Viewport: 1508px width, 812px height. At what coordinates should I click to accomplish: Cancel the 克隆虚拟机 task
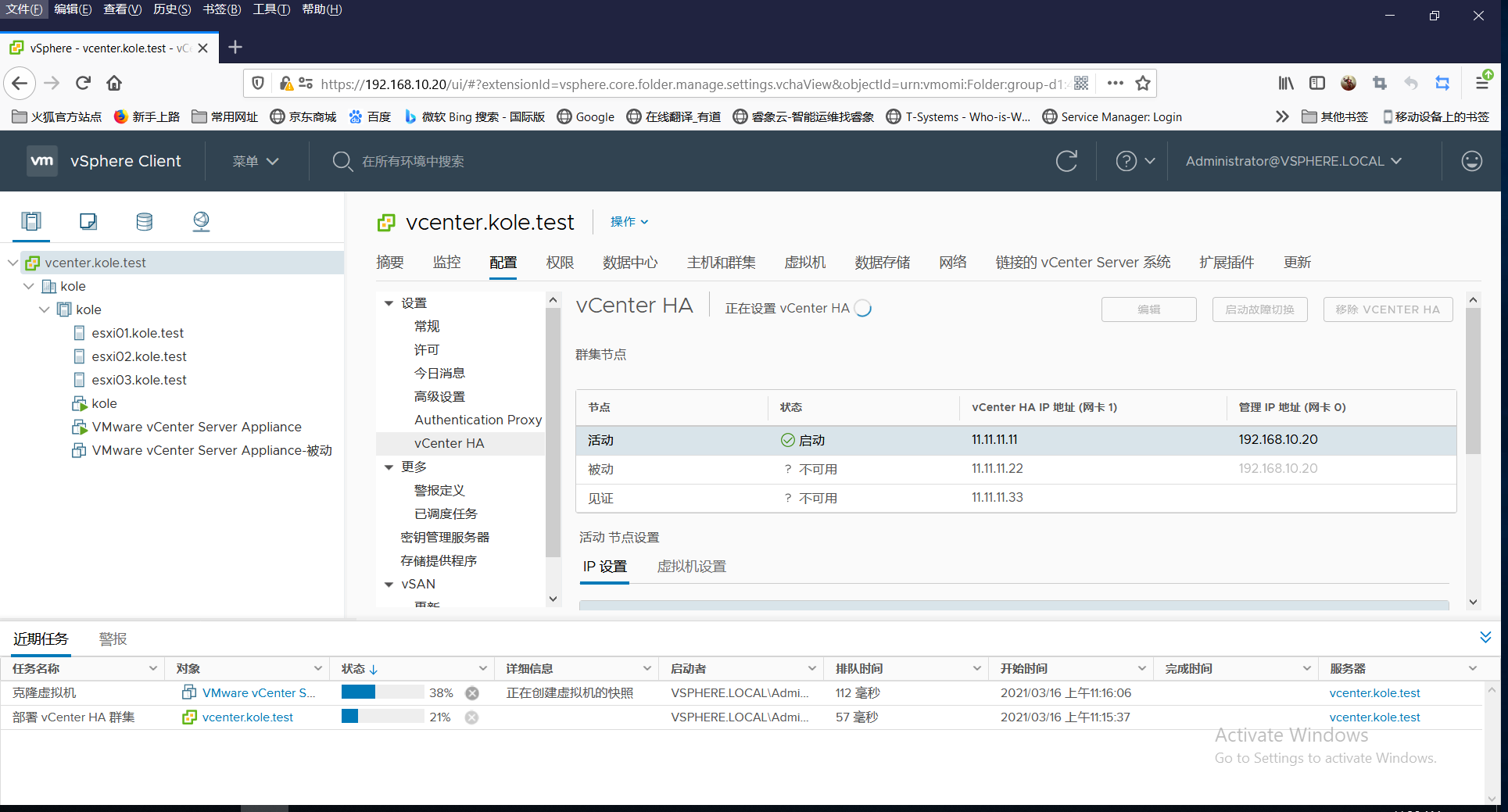471,692
